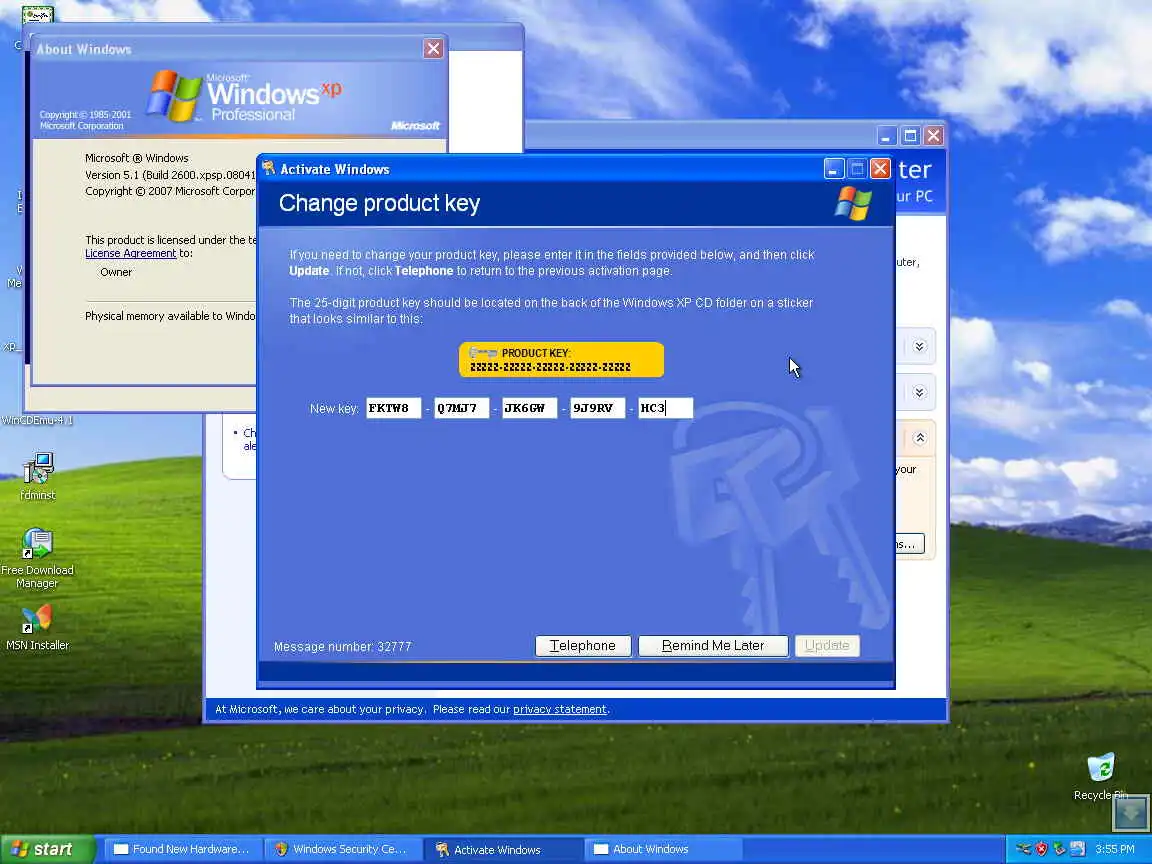Close the Activate Windows window
The width and height of the screenshot is (1152, 864).
(880, 169)
